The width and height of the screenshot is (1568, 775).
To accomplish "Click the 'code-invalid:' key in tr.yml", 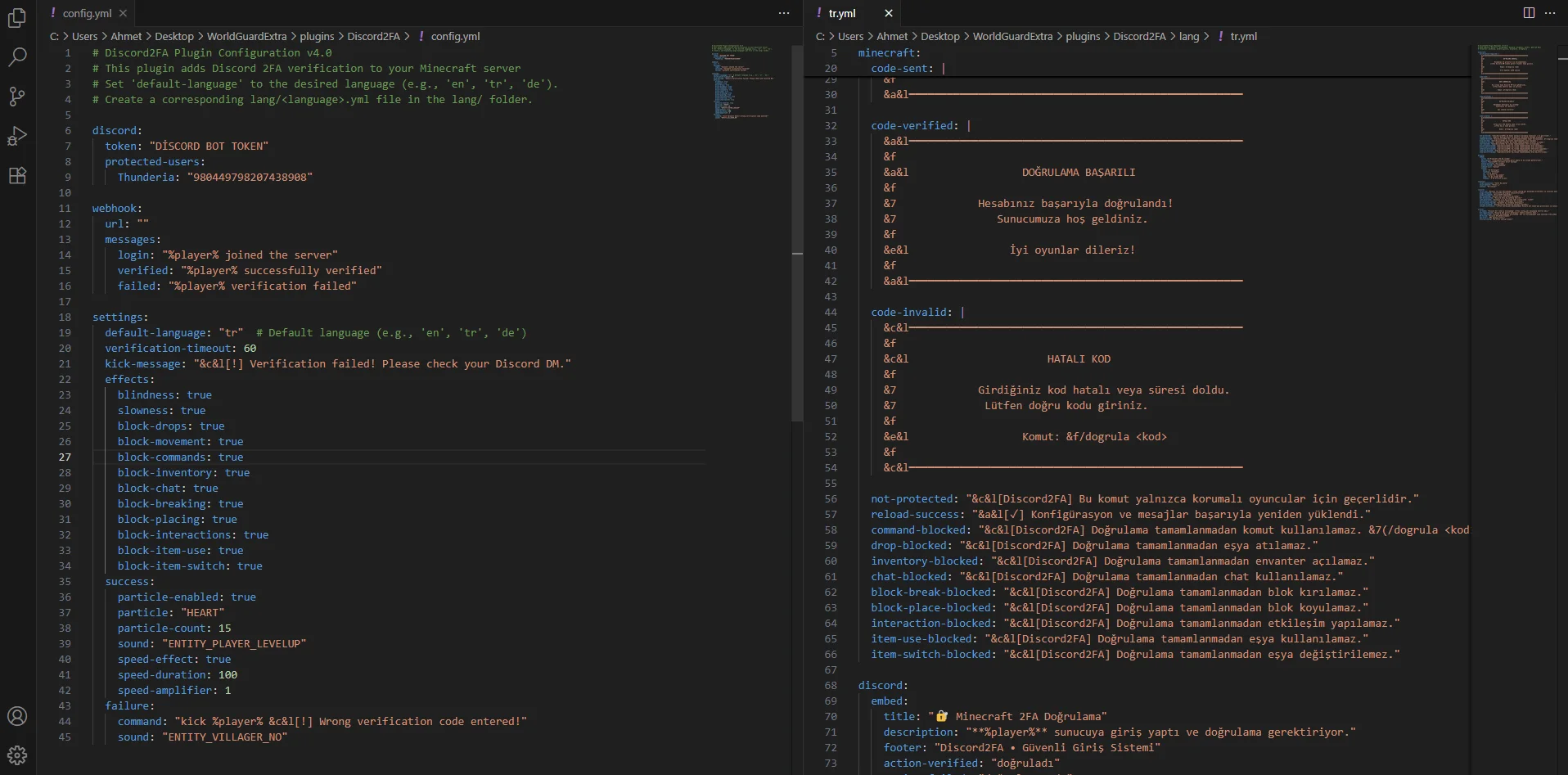I will pos(912,312).
